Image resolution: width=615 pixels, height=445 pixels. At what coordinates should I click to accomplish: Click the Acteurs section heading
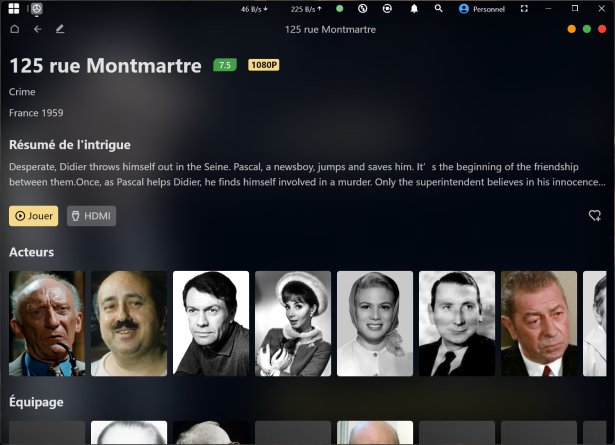click(x=31, y=252)
